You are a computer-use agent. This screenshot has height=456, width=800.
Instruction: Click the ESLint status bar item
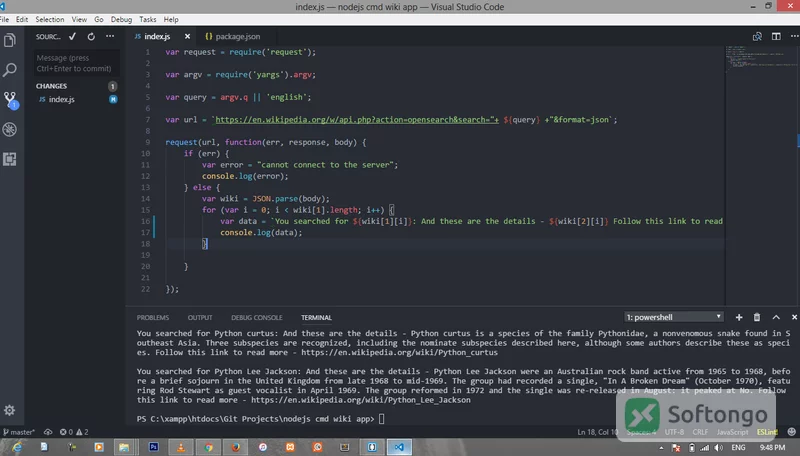point(767,432)
